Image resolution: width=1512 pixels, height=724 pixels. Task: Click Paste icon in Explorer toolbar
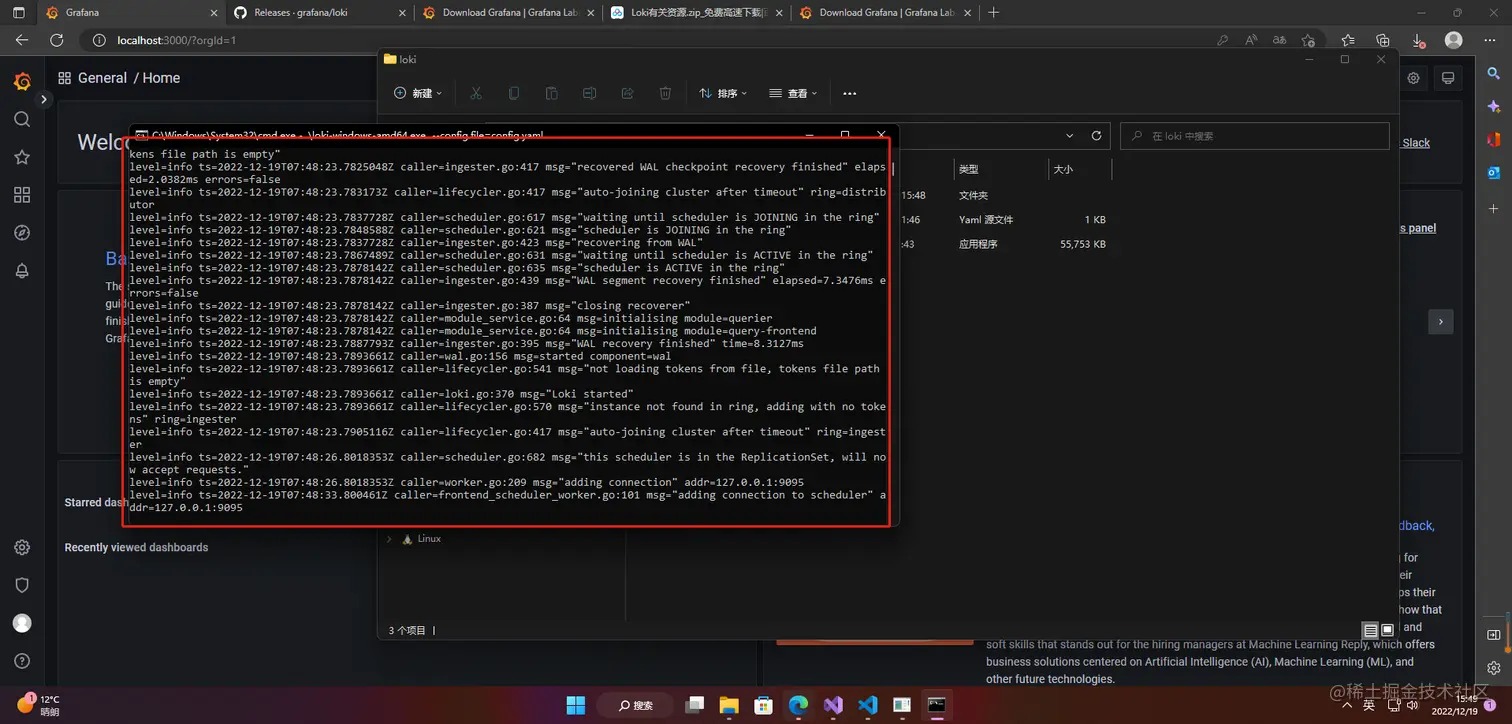tap(551, 93)
